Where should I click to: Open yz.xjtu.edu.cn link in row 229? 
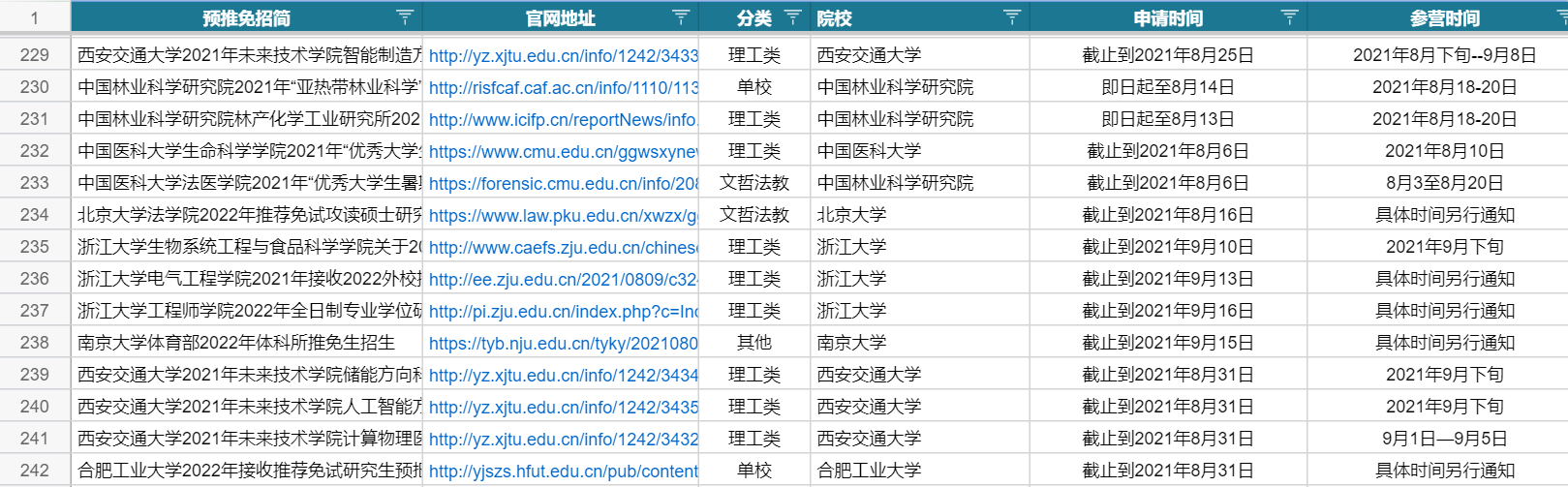(564, 56)
